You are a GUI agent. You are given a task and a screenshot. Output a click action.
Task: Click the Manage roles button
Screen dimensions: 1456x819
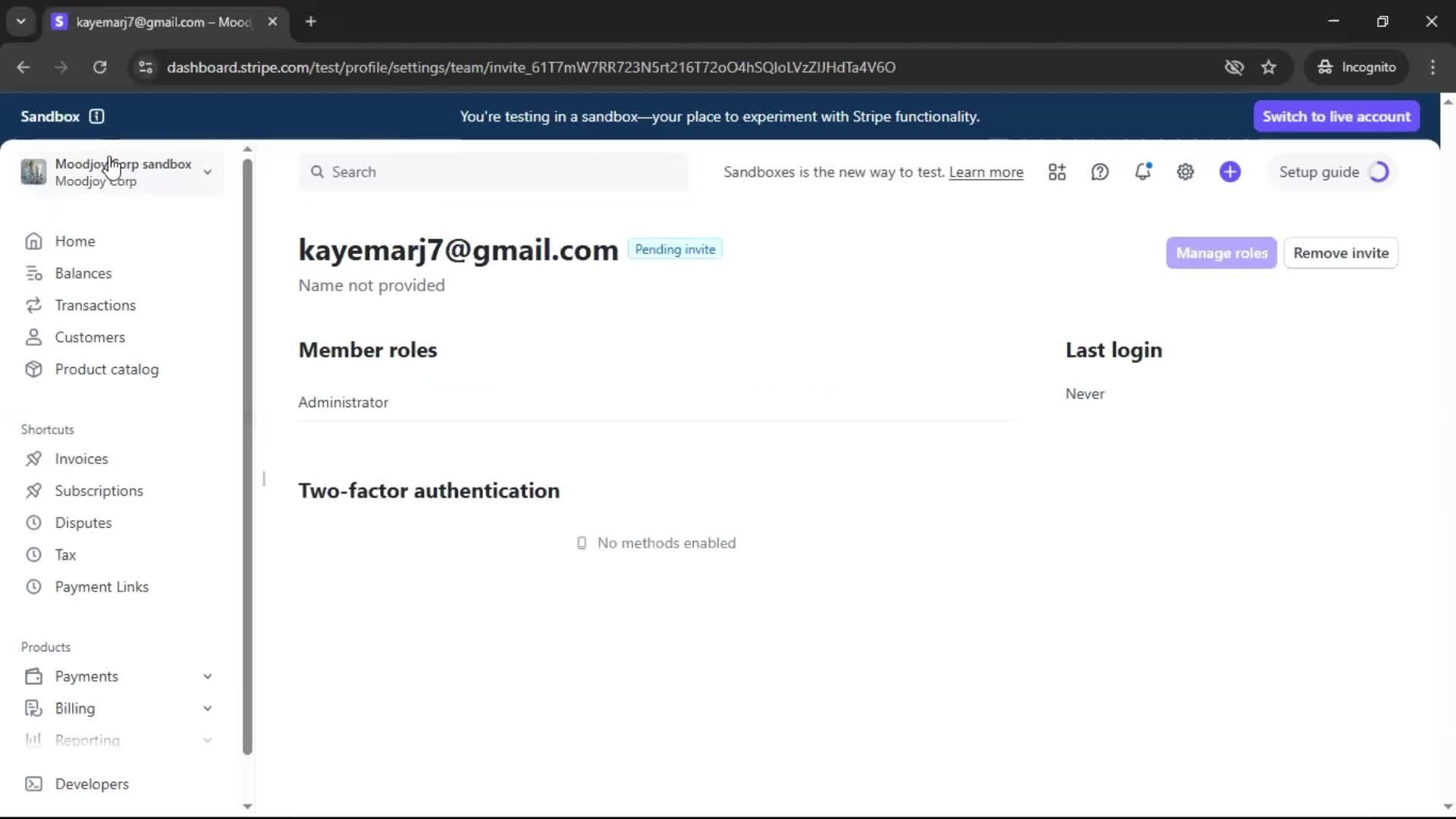point(1221,253)
